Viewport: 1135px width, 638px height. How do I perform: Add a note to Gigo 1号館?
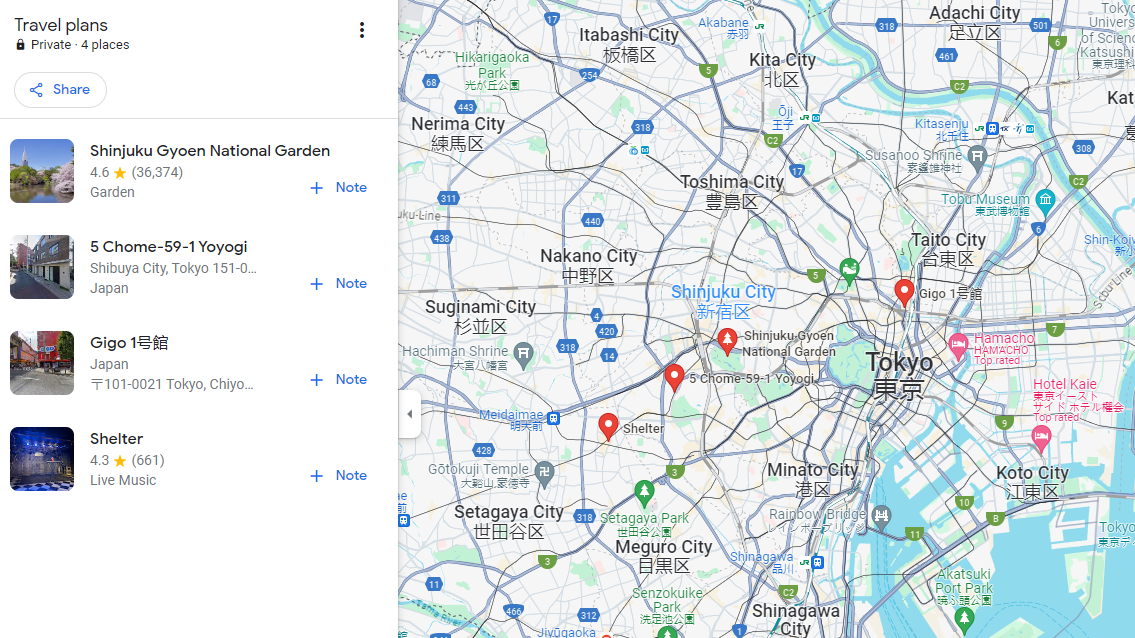[338, 379]
